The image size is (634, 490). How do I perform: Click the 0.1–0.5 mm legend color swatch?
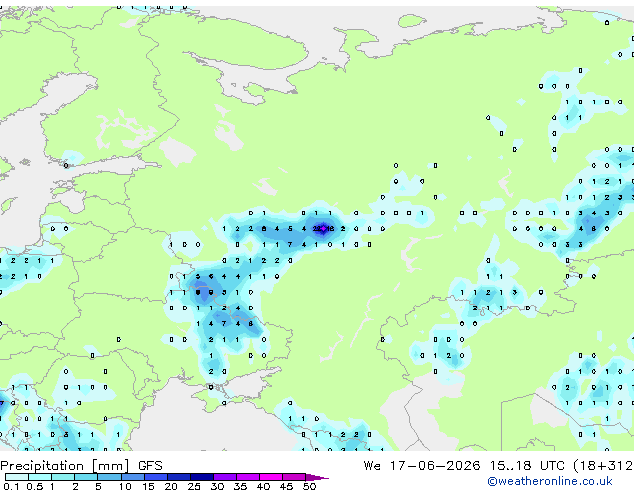(x=17, y=477)
